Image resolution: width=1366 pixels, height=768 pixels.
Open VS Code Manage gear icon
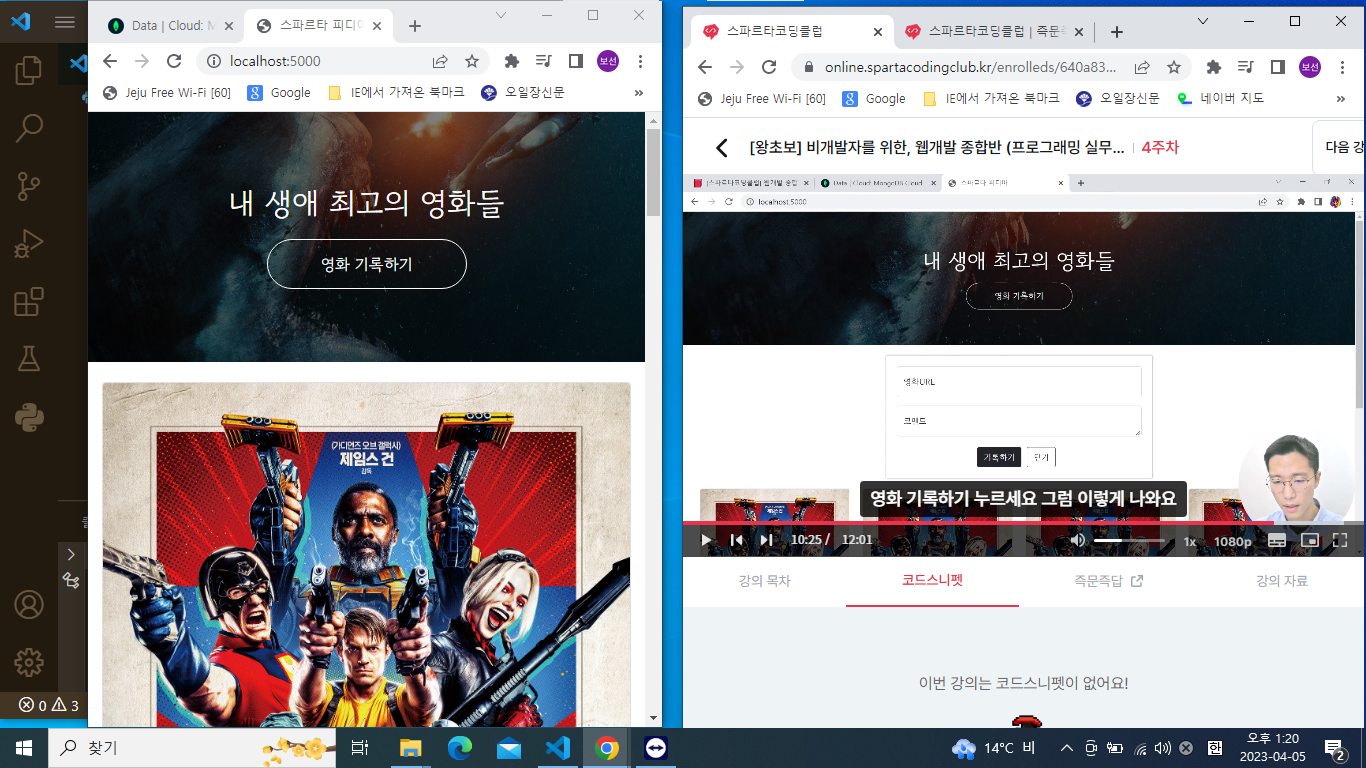coord(29,662)
